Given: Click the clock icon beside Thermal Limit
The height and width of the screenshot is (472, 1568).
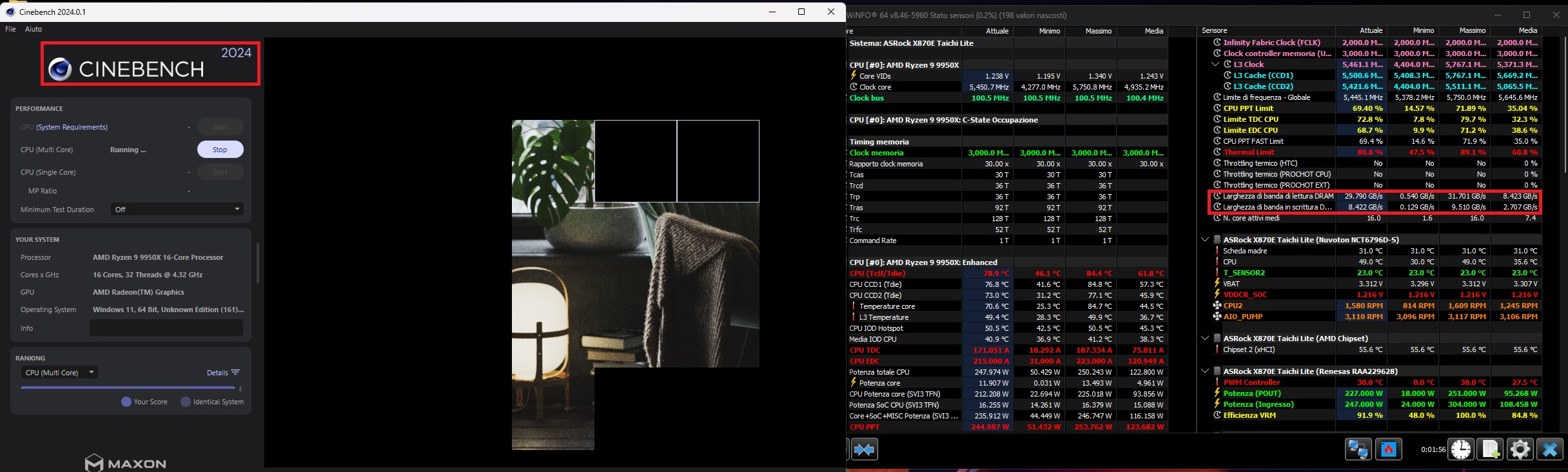Looking at the screenshot, I should pyautogui.click(x=1217, y=152).
